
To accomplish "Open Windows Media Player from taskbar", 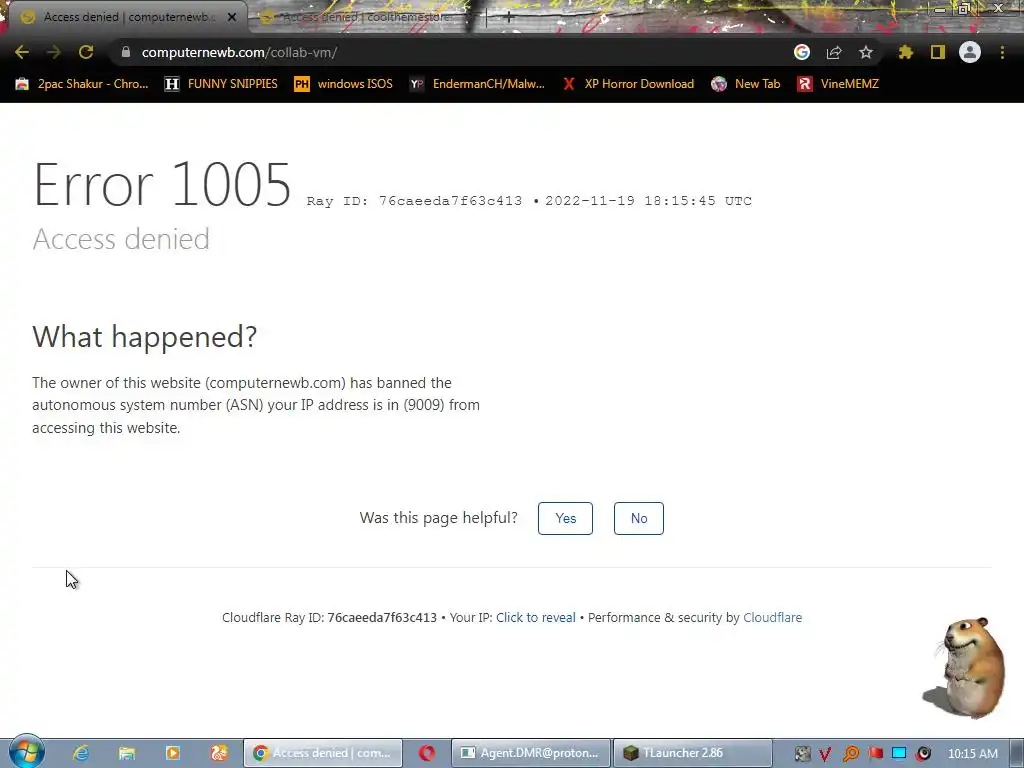I will point(172,753).
